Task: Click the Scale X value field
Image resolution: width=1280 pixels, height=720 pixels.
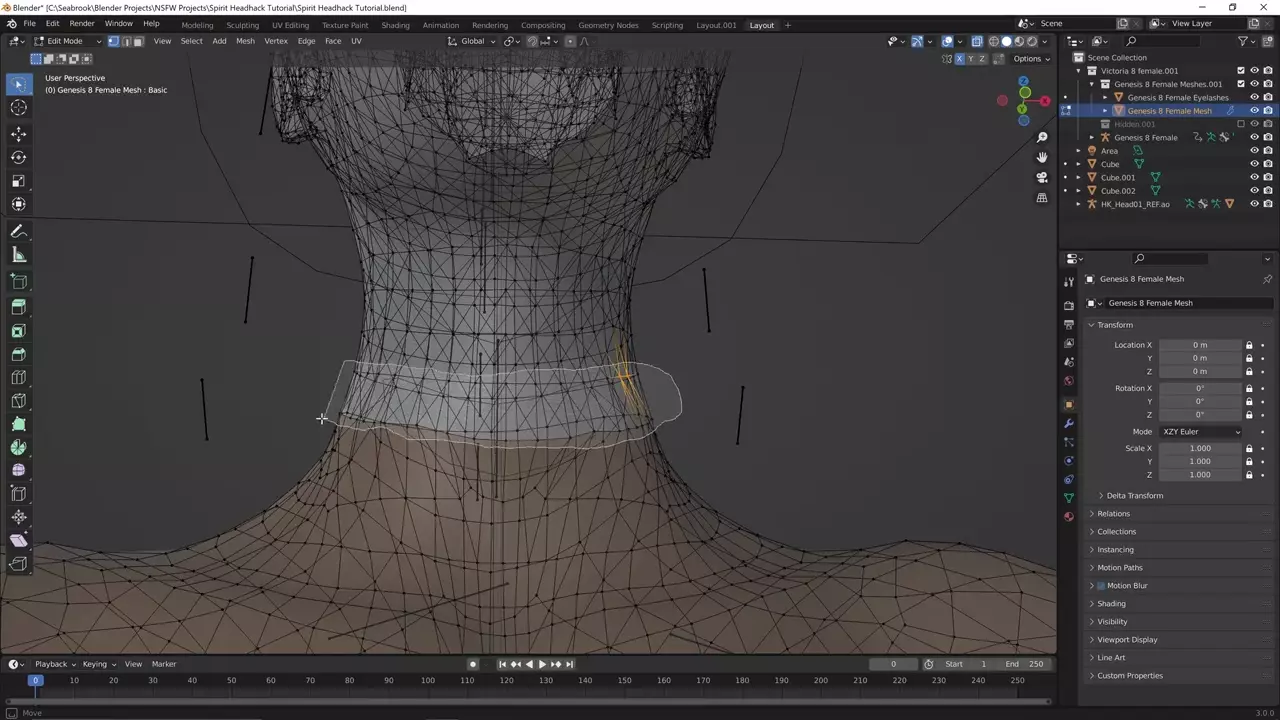Action: click(x=1199, y=448)
